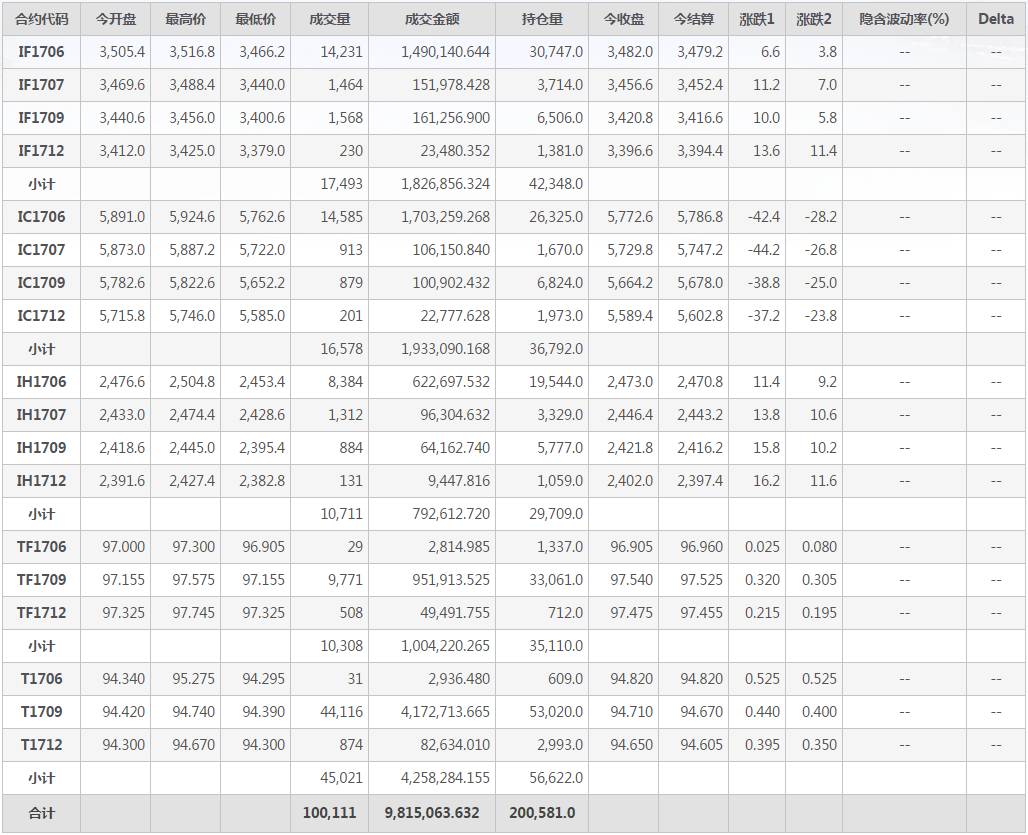Click the 今结算 column header
Viewport: 1028px width, 835px height.
pos(694,19)
